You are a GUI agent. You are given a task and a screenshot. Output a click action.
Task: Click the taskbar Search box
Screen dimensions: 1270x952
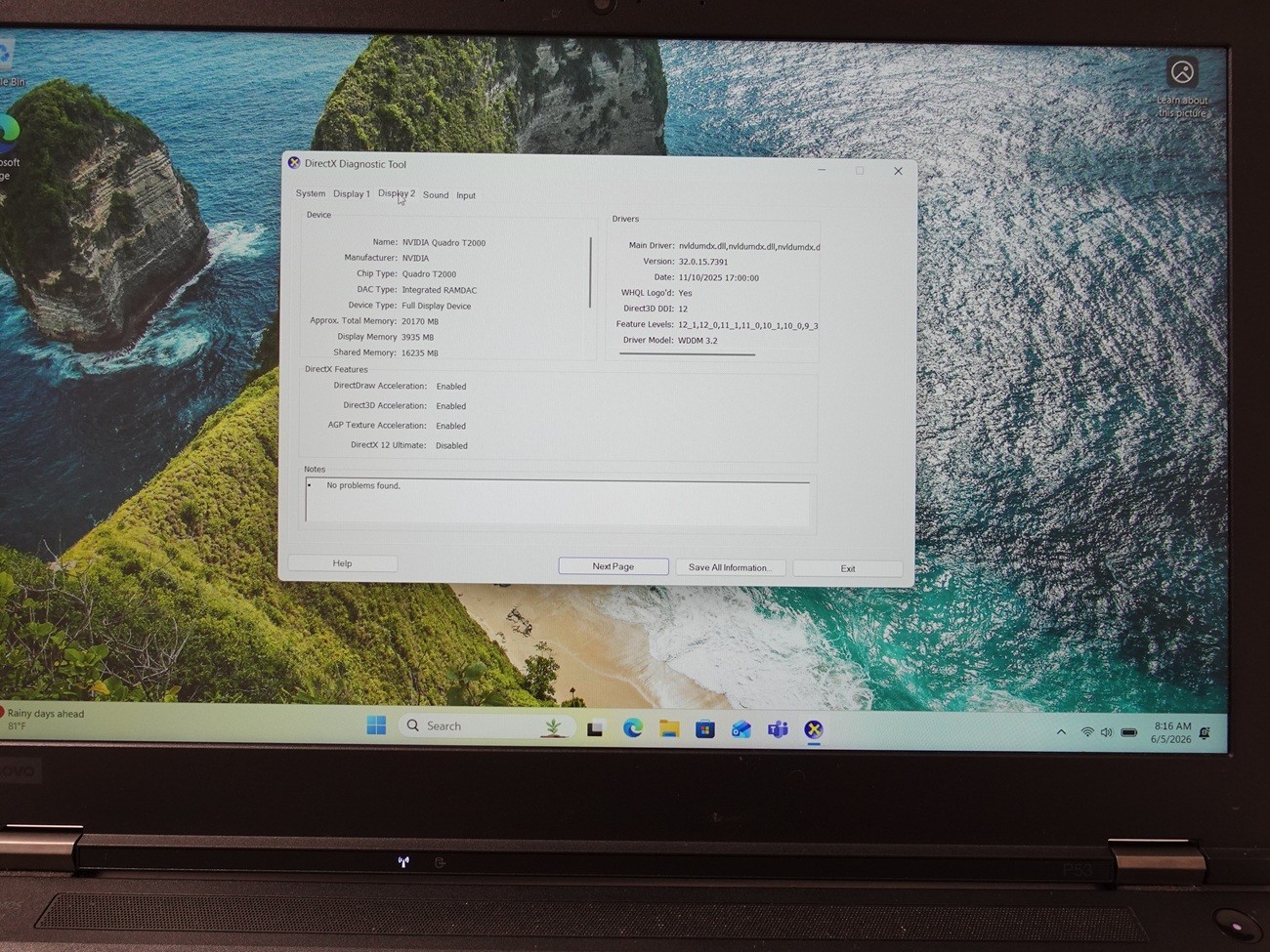pos(486,726)
